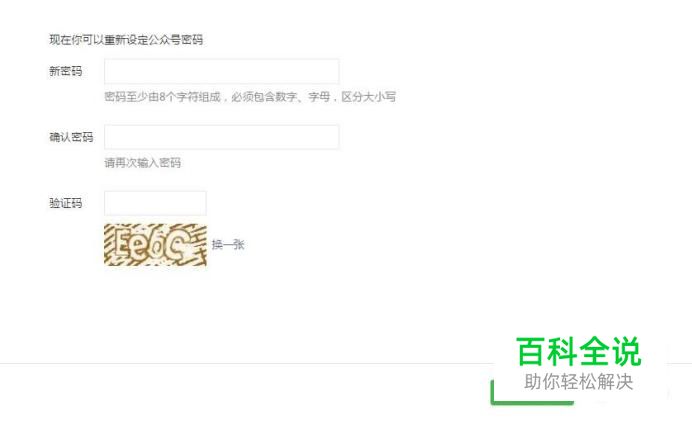This screenshot has height=426, width=692.
Task: Click the 新密码 field label
Action: tap(65, 71)
